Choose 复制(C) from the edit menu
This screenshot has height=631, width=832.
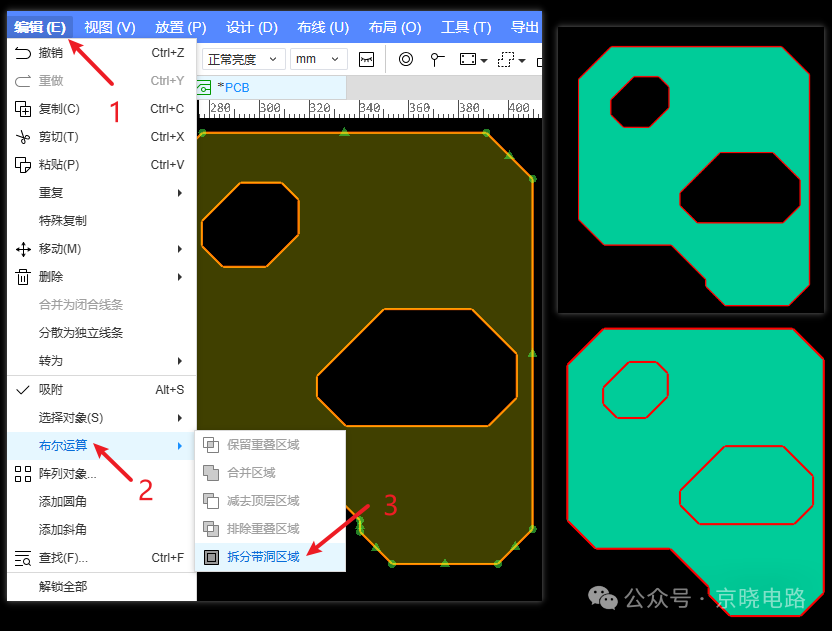tap(102, 109)
